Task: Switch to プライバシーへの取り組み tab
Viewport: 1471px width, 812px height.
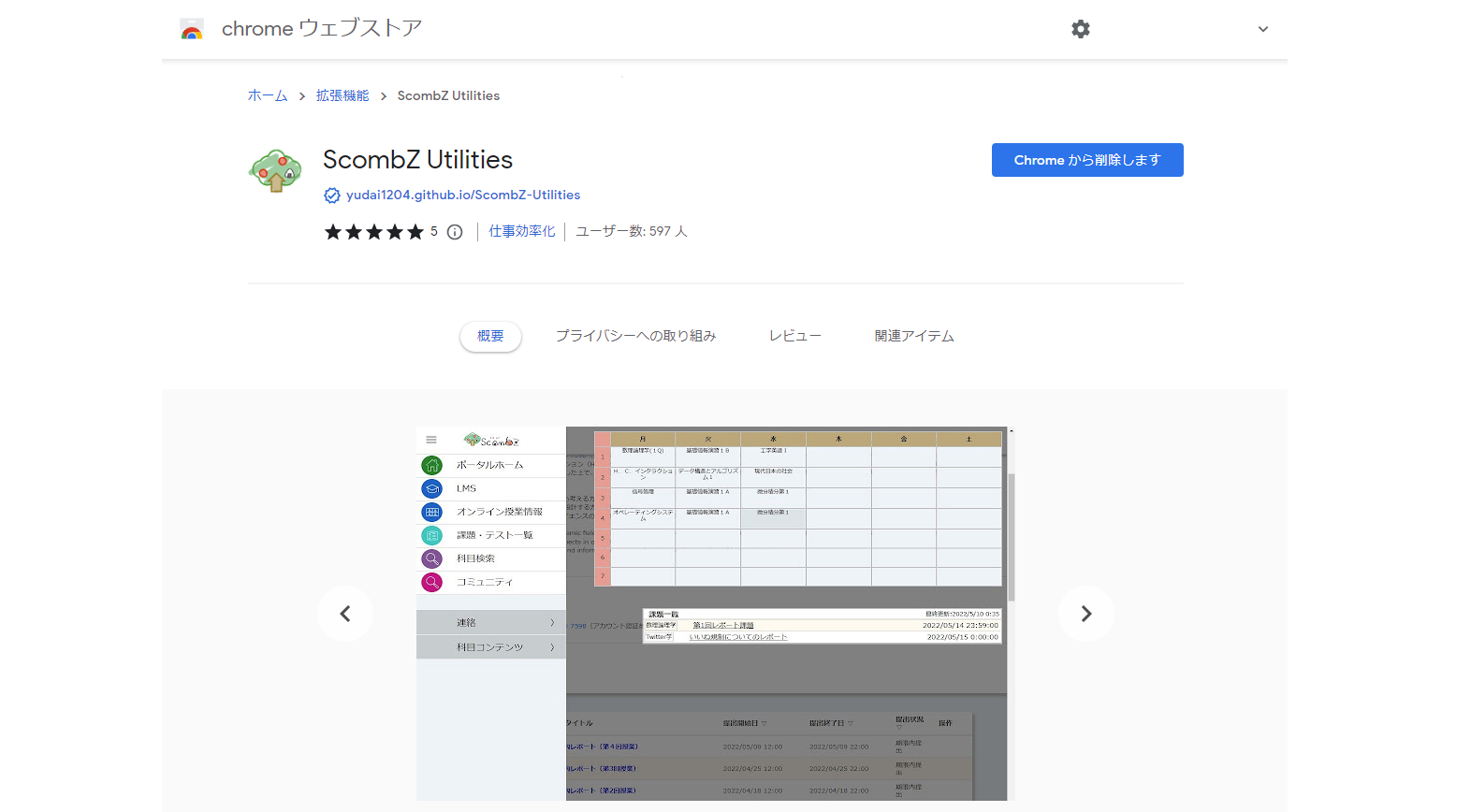Action: [635, 336]
